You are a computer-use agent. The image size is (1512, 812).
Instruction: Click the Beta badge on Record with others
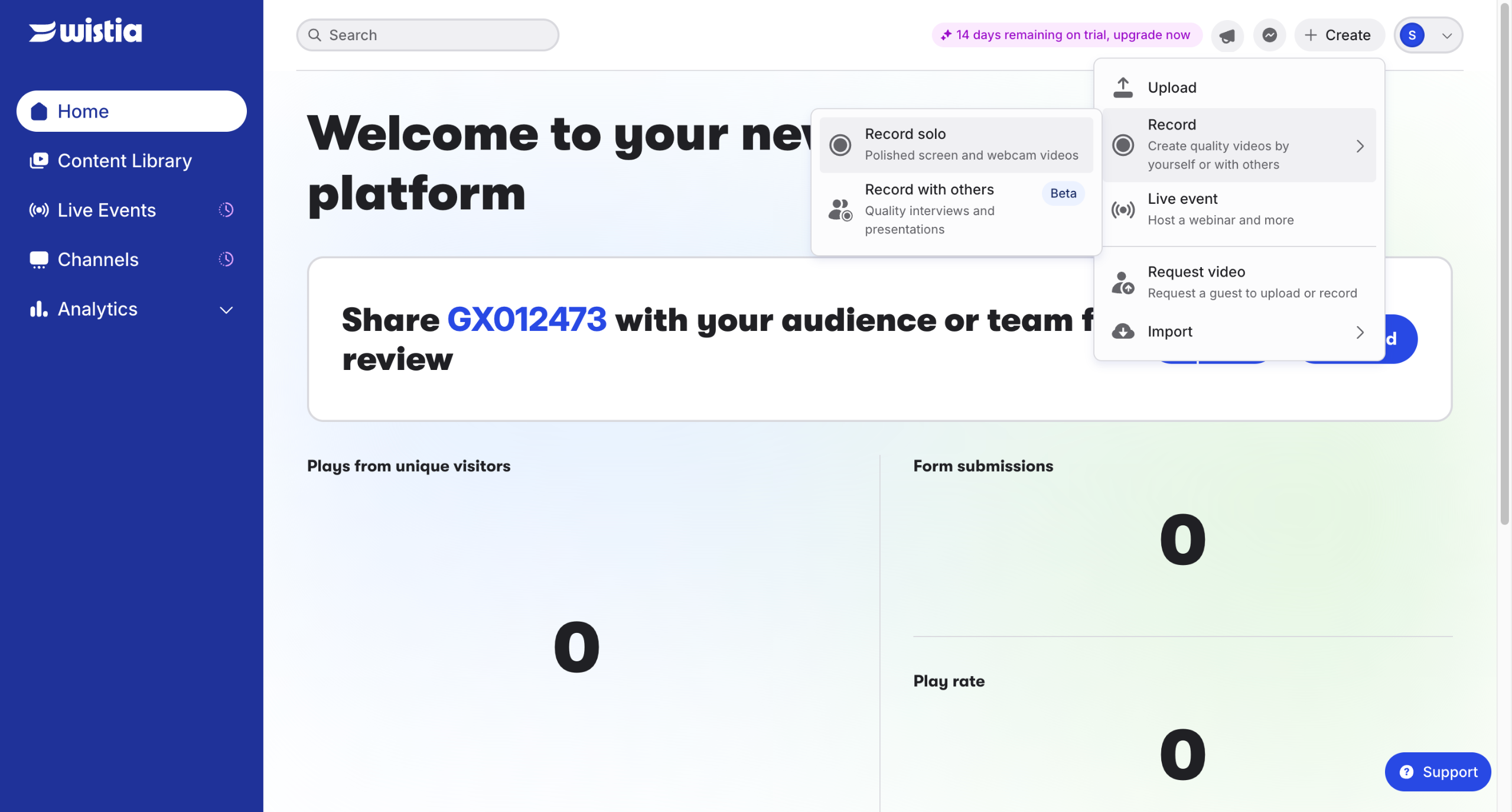click(1063, 193)
